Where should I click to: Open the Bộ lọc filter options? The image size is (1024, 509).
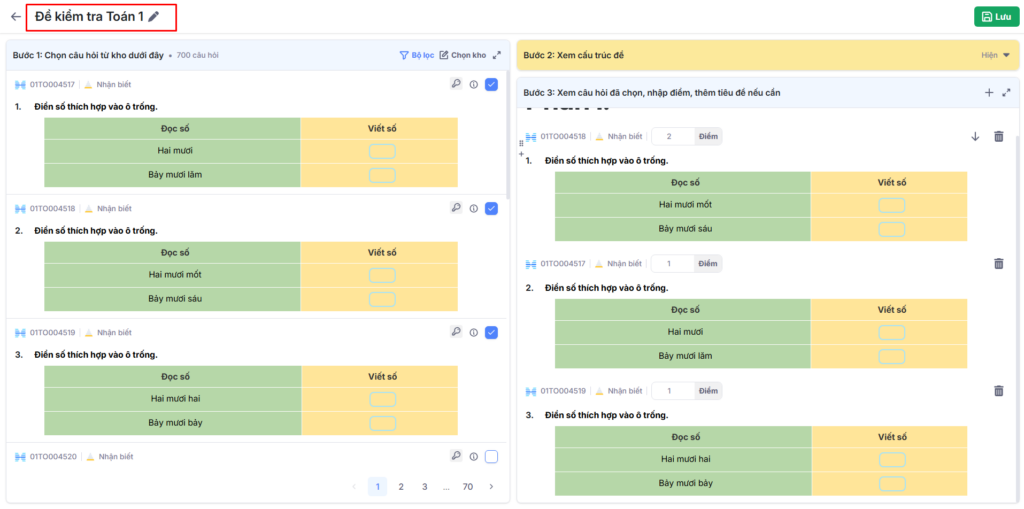pyautogui.click(x=416, y=55)
